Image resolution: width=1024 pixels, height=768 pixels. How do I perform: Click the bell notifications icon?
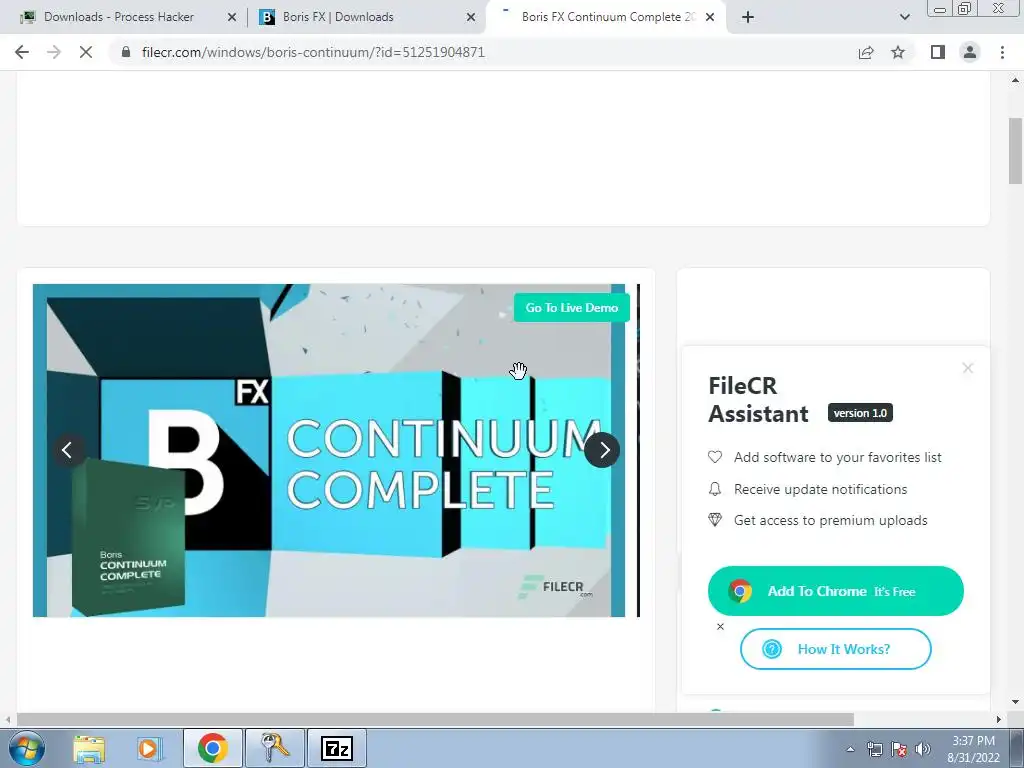715,489
